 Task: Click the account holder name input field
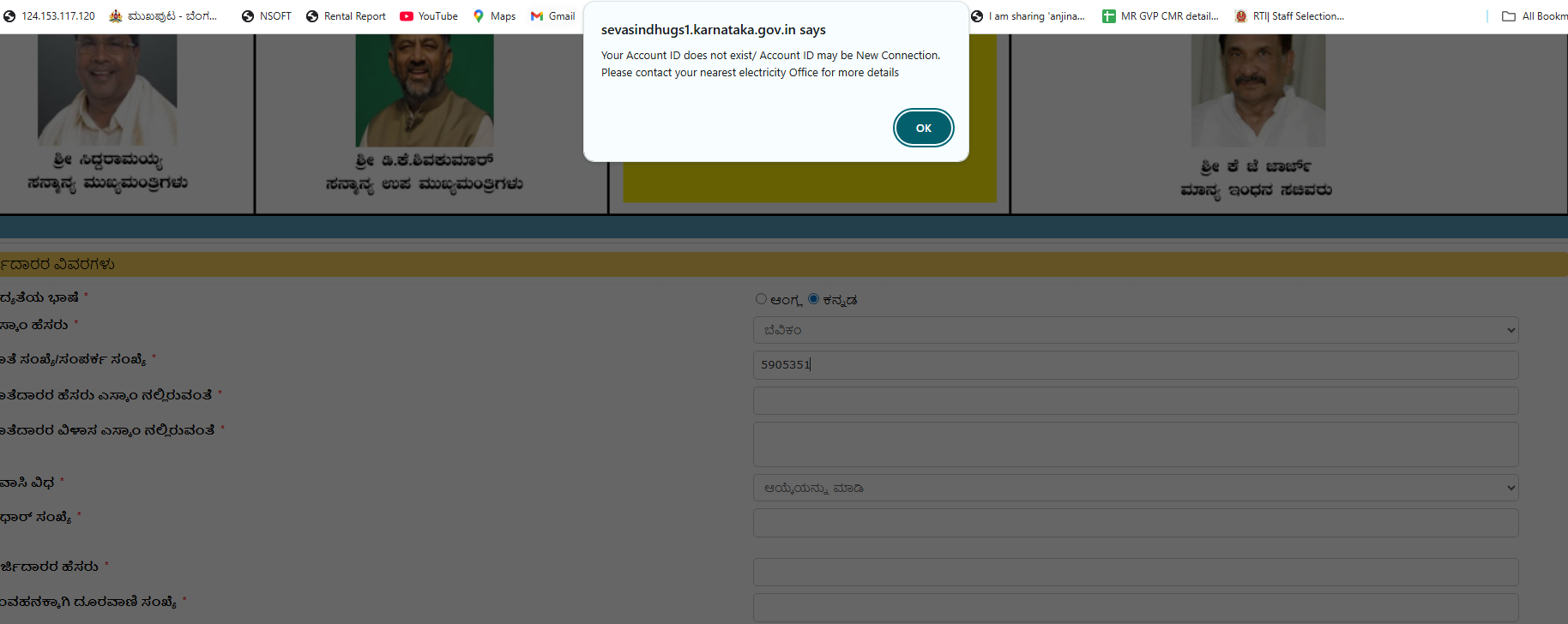1136,400
